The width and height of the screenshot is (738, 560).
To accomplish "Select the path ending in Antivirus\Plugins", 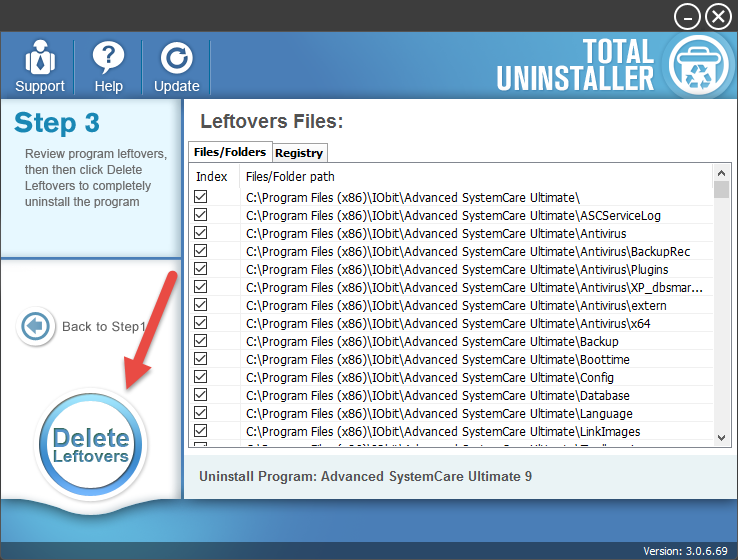I will (x=457, y=270).
